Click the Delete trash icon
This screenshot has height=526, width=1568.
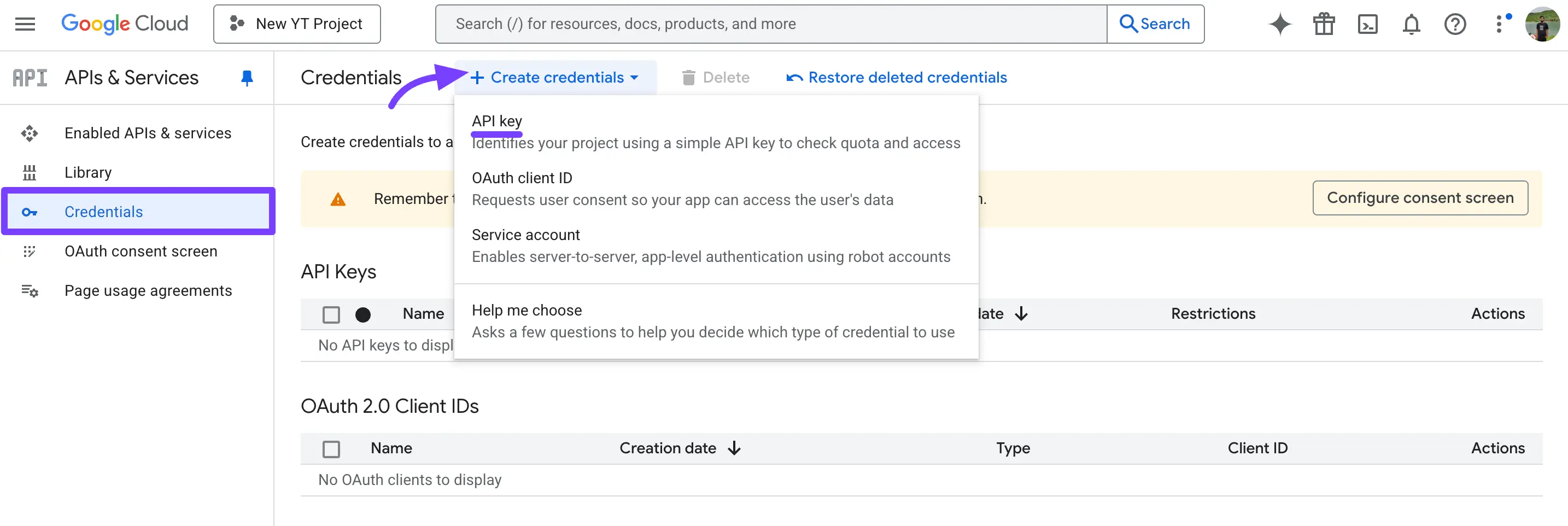click(x=688, y=77)
